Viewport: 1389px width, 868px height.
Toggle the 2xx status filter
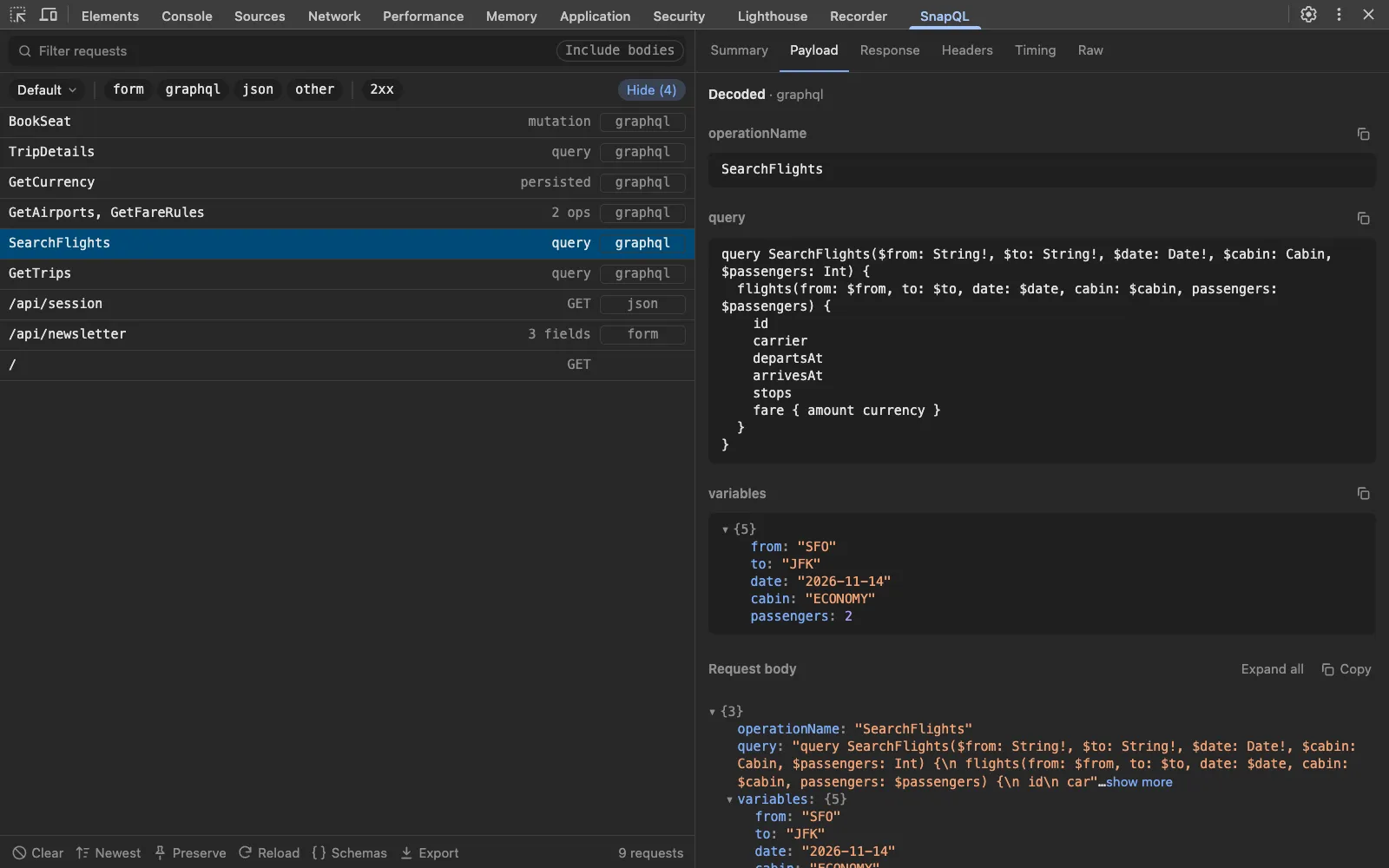(x=382, y=89)
